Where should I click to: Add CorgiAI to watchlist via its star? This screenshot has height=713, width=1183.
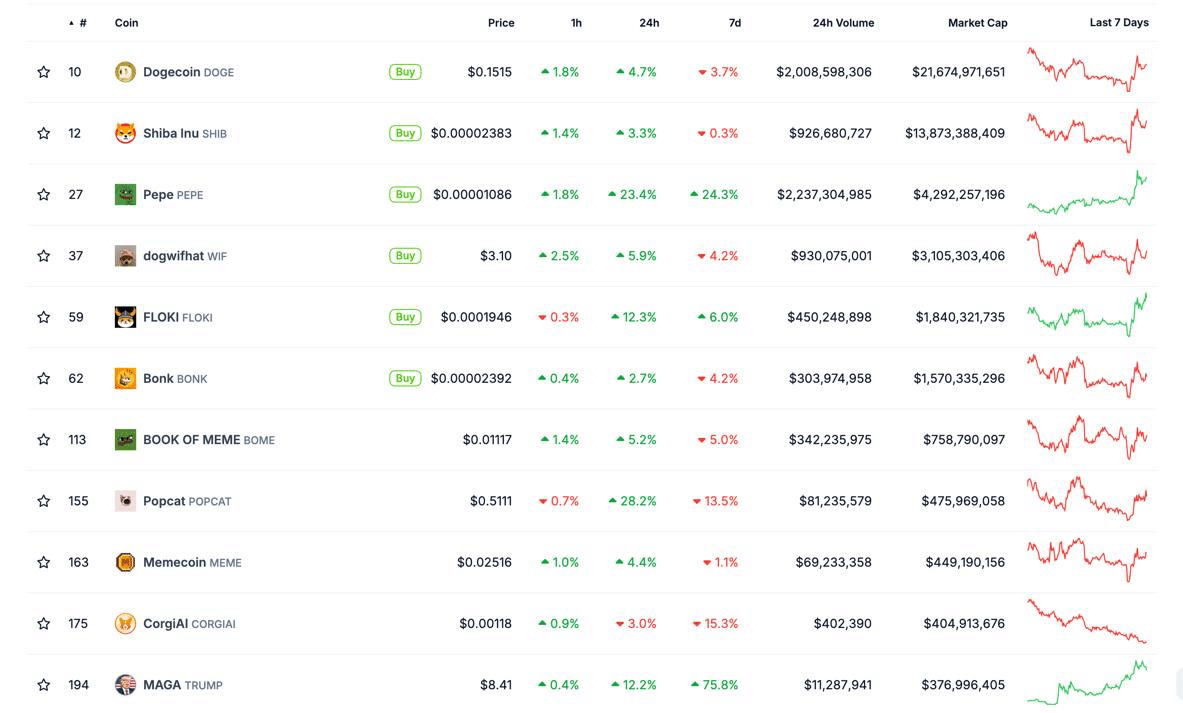[43, 623]
